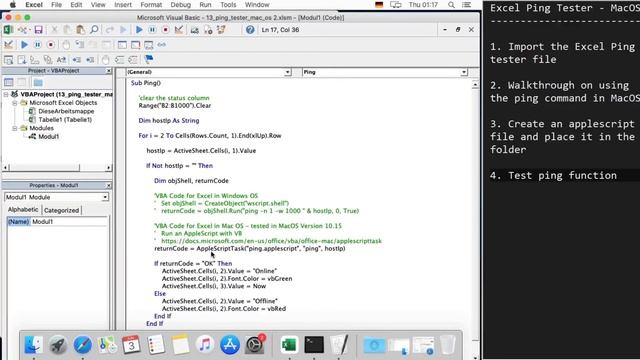Image resolution: width=640 pixels, height=360 pixels.
Task: Toggle Design Mode in the top toolbar
Action: coord(179,30)
